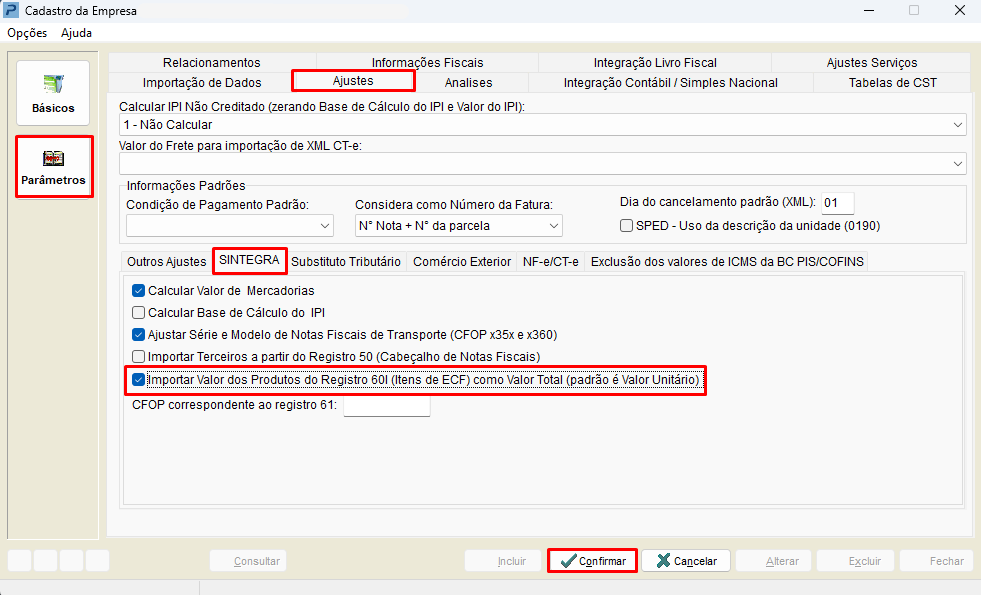The height and width of the screenshot is (595, 981).
Task: Open the Tabelas de CST tab
Action: (x=892, y=83)
